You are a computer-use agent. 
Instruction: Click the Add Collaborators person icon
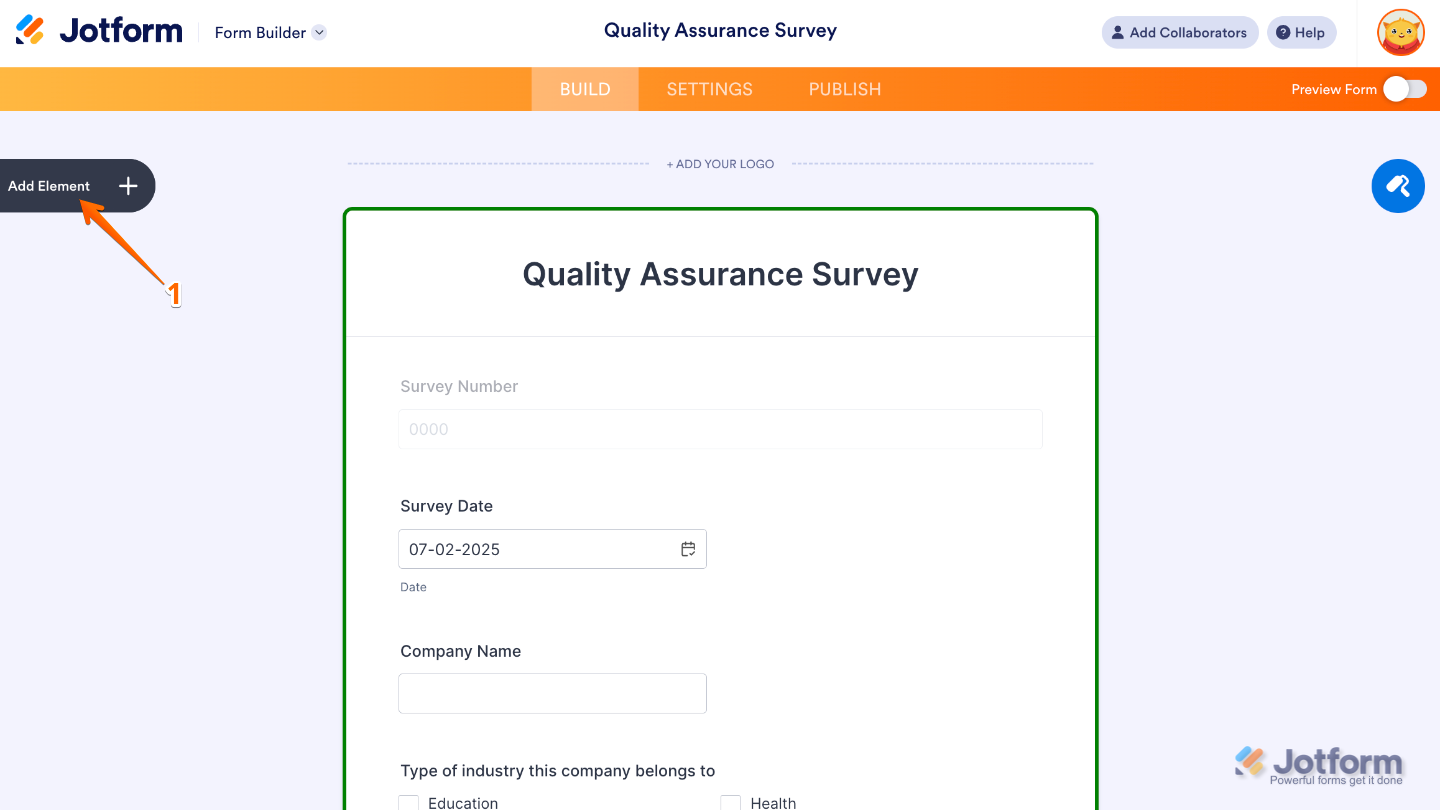click(x=1118, y=32)
